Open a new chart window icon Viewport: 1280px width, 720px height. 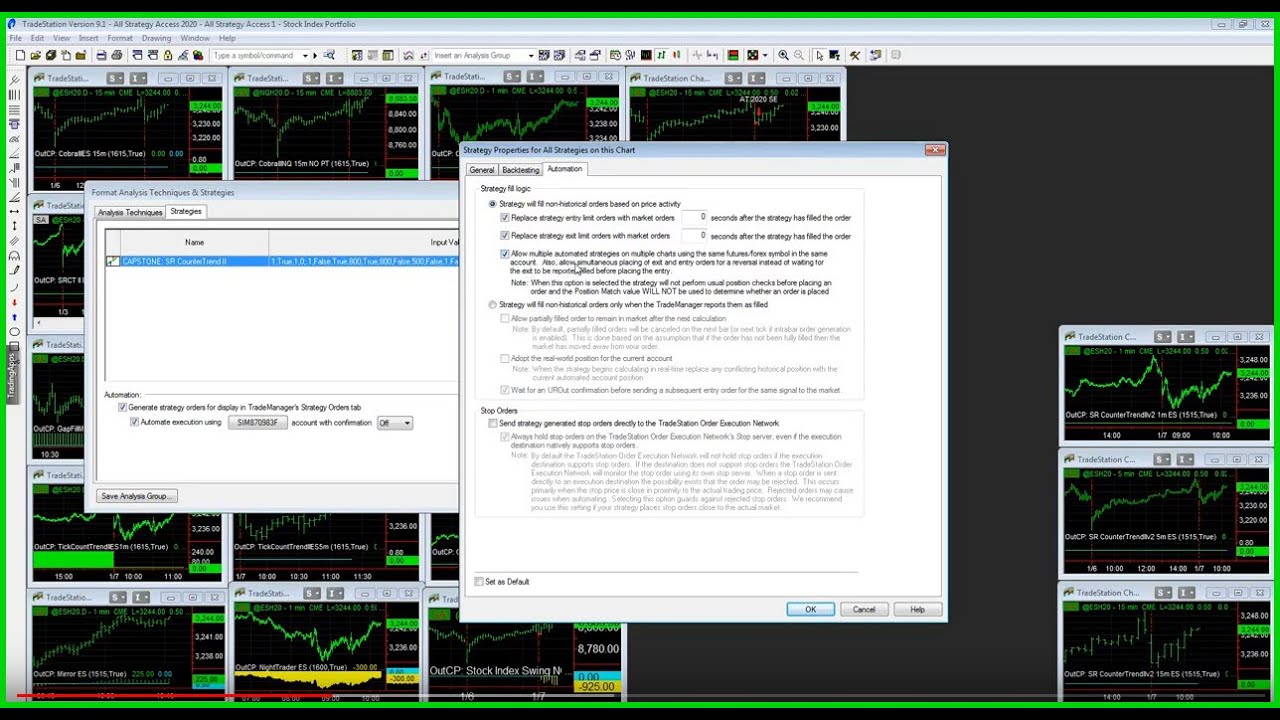(356, 55)
